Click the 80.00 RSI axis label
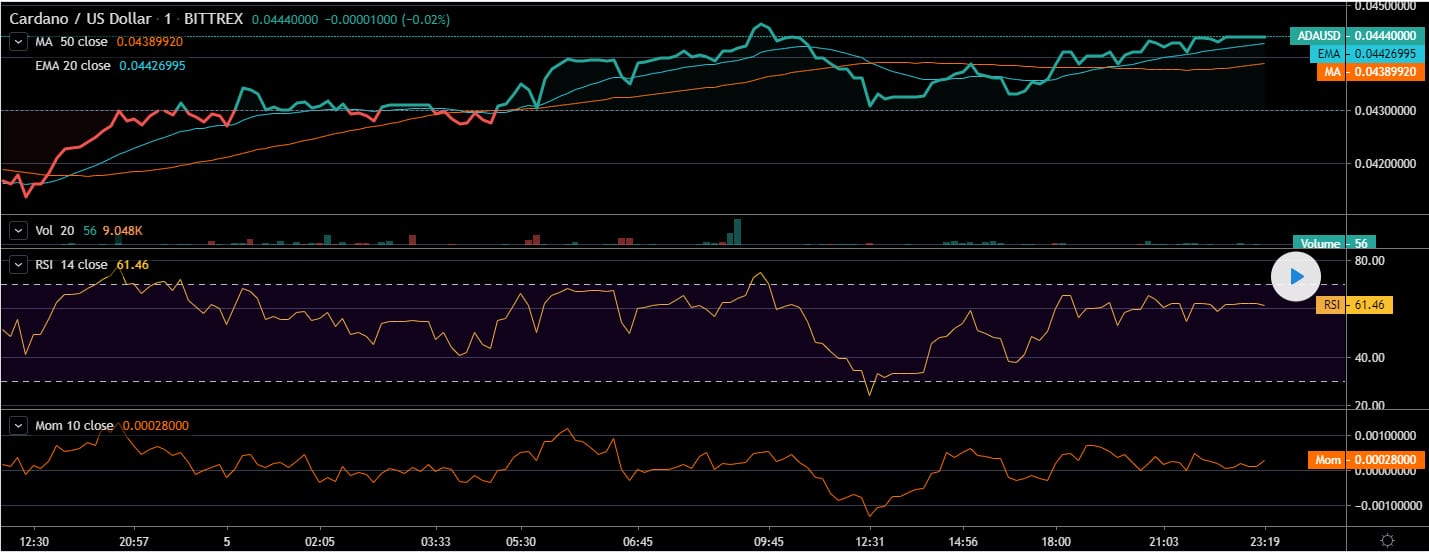 pos(1371,260)
